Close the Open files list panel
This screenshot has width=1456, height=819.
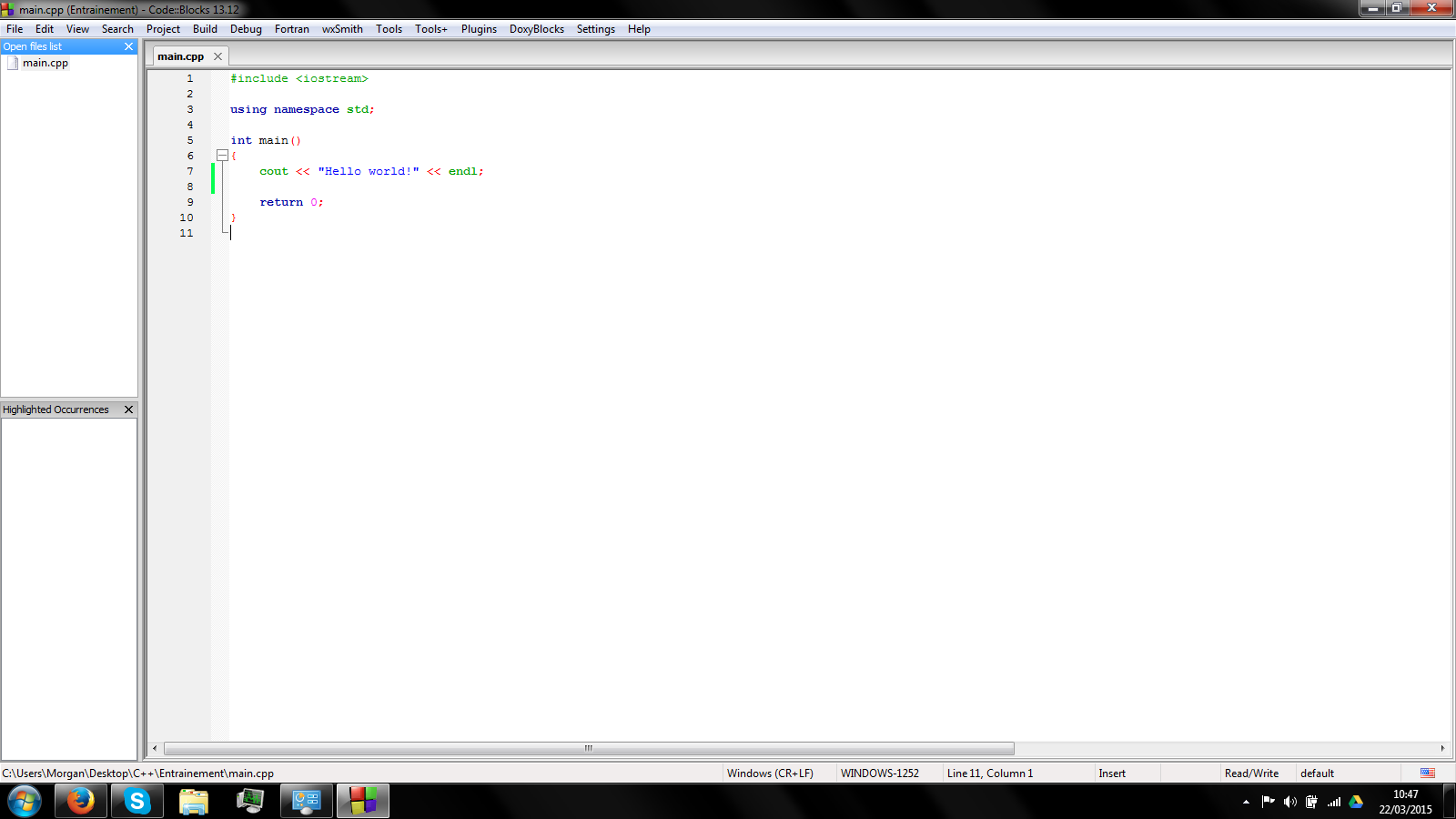tap(130, 45)
